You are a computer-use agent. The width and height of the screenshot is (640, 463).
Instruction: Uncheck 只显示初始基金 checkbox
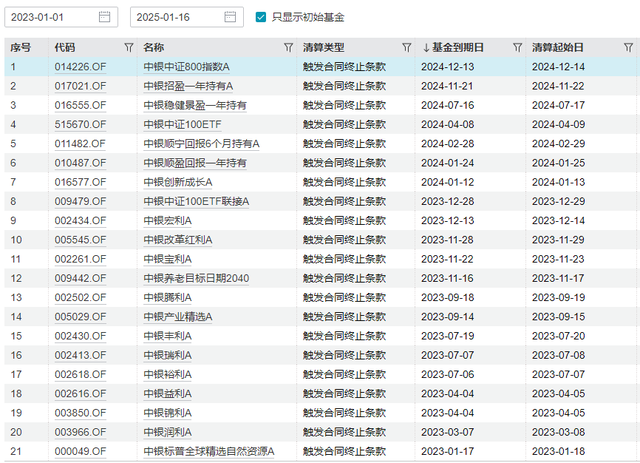261,17
